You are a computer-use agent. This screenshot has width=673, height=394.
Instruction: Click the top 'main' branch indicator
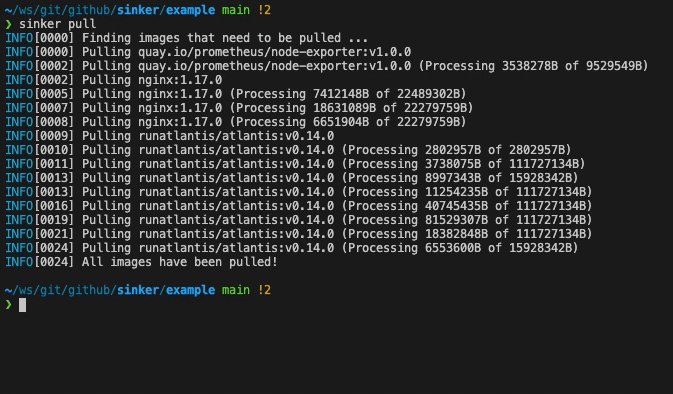[x=236, y=10]
